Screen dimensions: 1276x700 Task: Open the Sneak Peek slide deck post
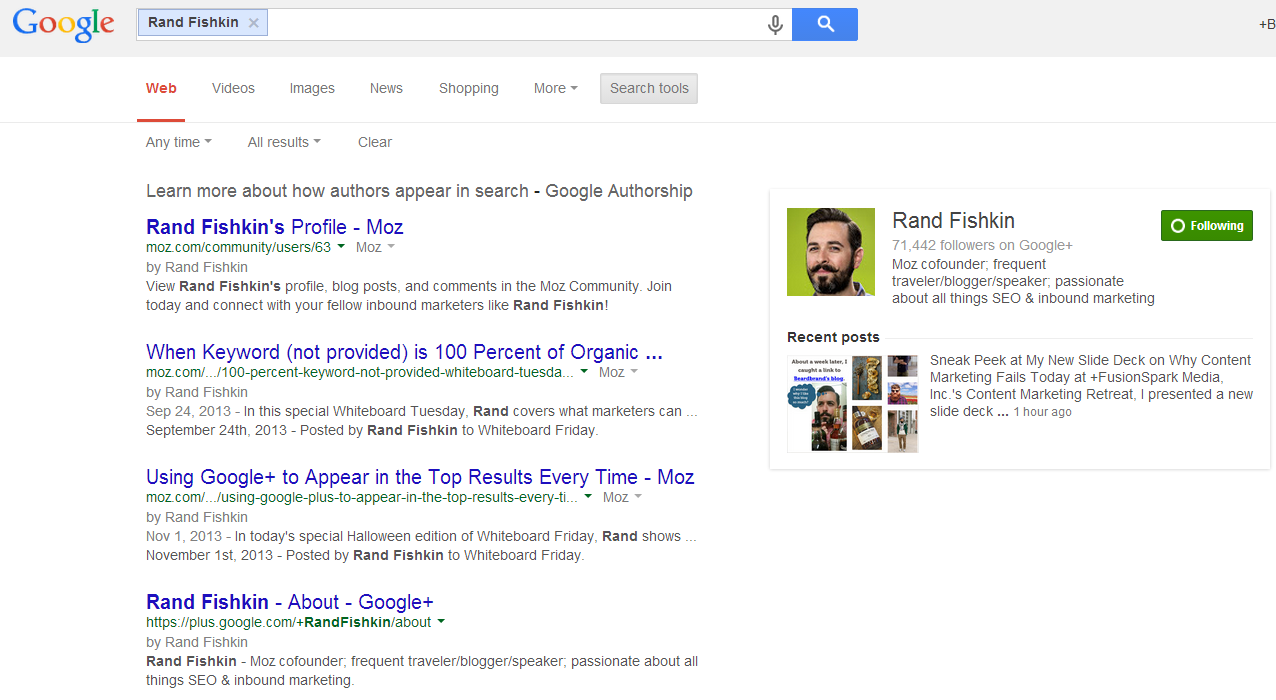pyautogui.click(x=1090, y=386)
